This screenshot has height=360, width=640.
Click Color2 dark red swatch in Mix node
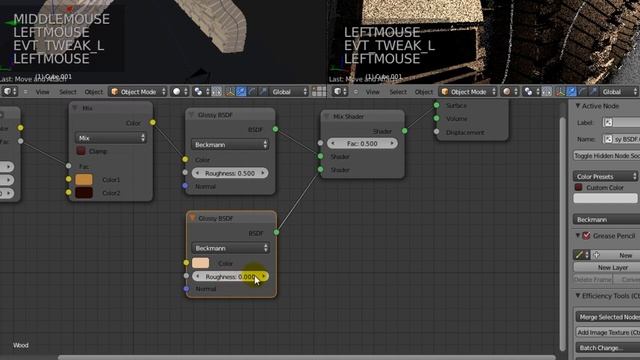coord(84,193)
